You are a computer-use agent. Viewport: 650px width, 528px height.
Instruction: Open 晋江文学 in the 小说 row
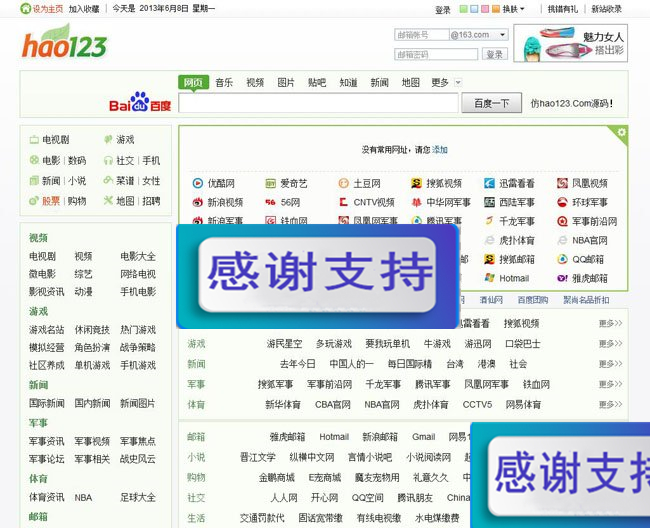point(257,457)
